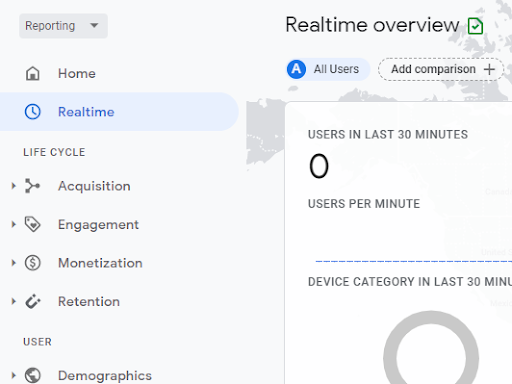Screen dimensions: 512x384
Task: Click the DEVICE CATEGORY heading
Action: pos(410,282)
